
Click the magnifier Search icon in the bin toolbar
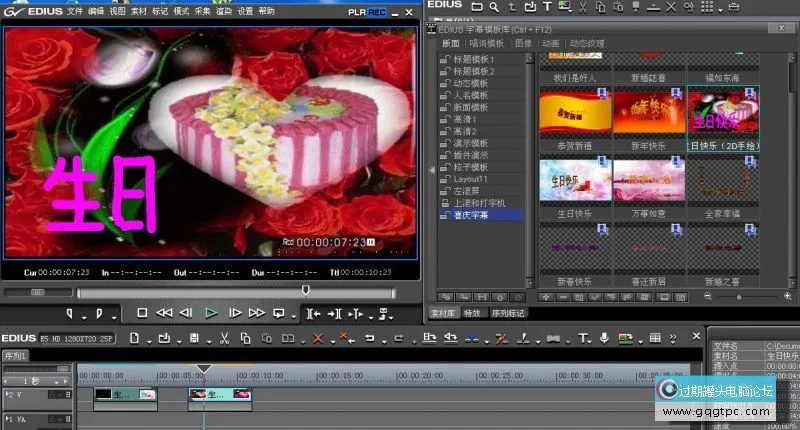(x=494, y=7)
